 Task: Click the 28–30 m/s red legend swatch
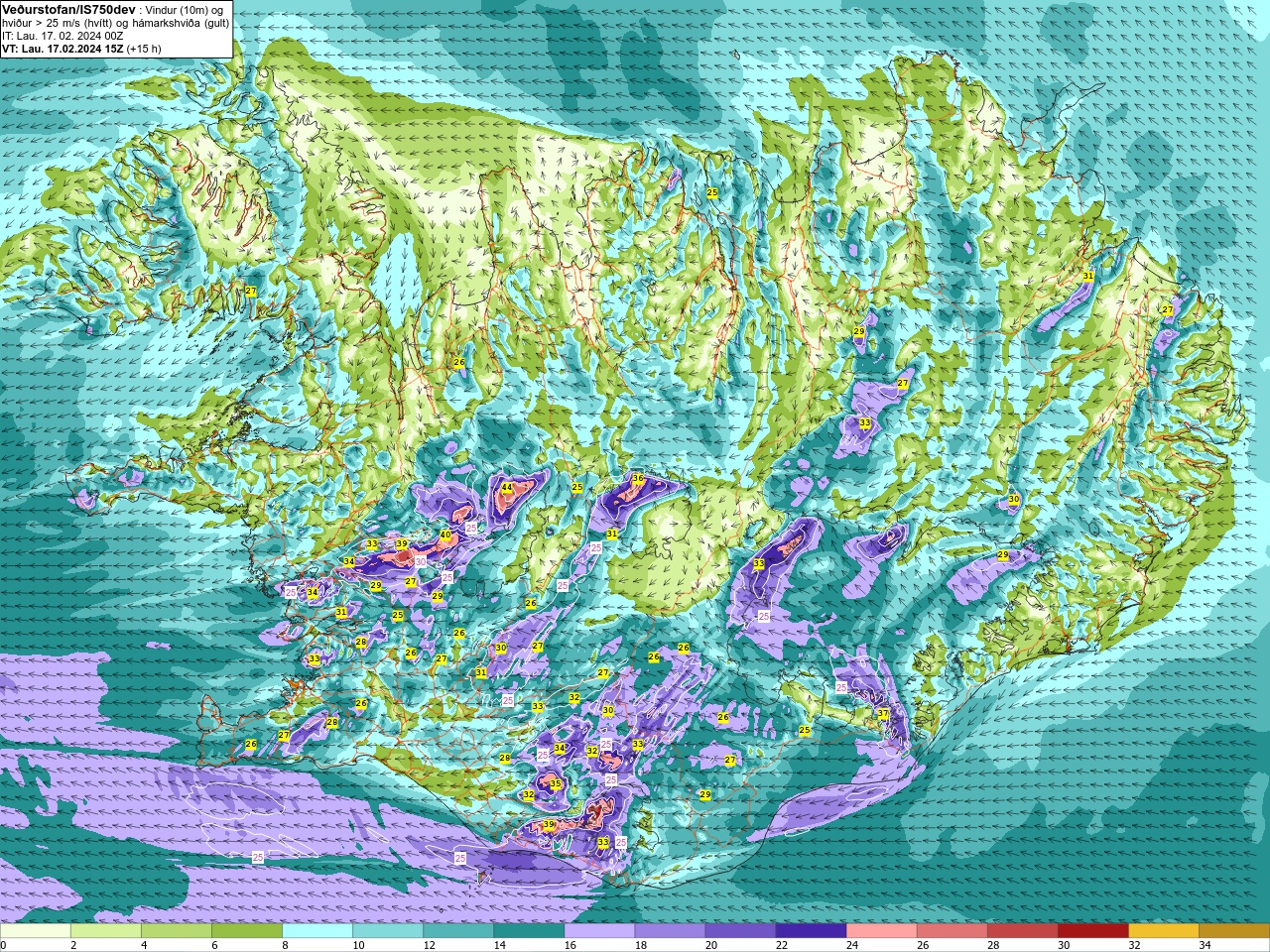[x=1022, y=931]
